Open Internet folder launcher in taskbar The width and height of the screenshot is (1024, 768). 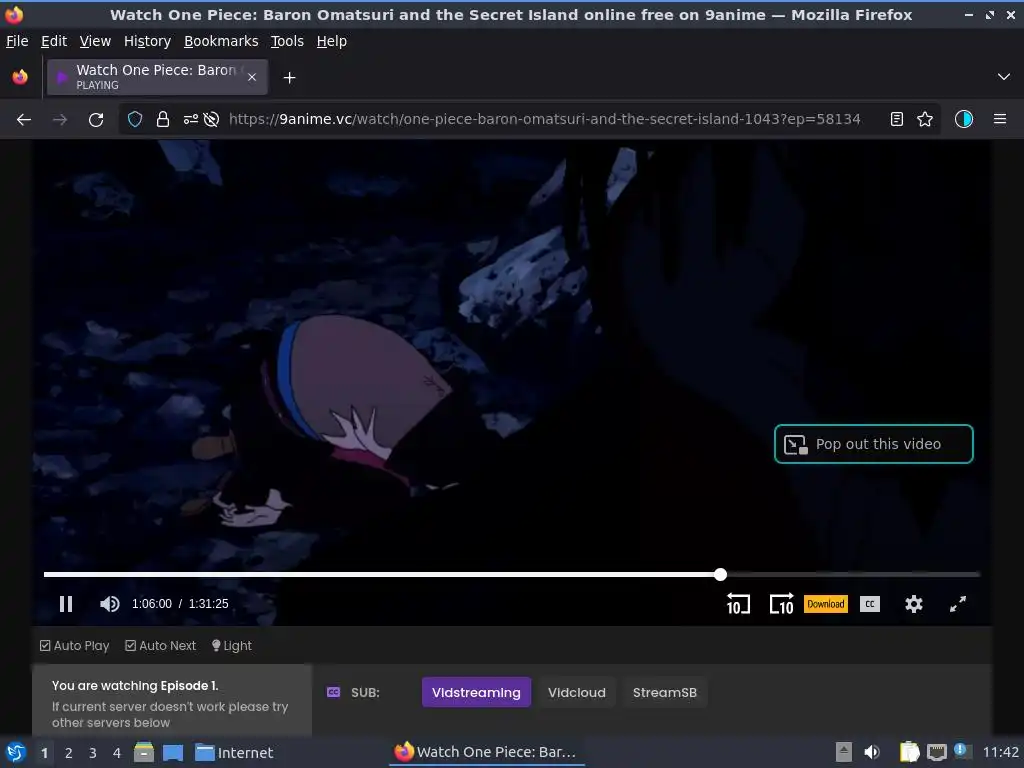234,753
